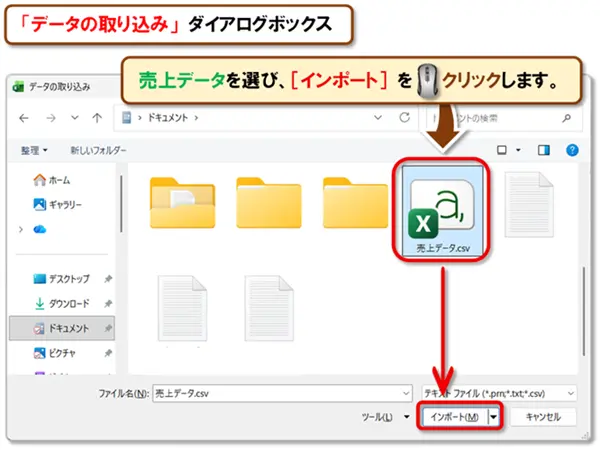Select ギャラリー in the navigation pane
The width and height of the screenshot is (600, 450).
(58, 205)
